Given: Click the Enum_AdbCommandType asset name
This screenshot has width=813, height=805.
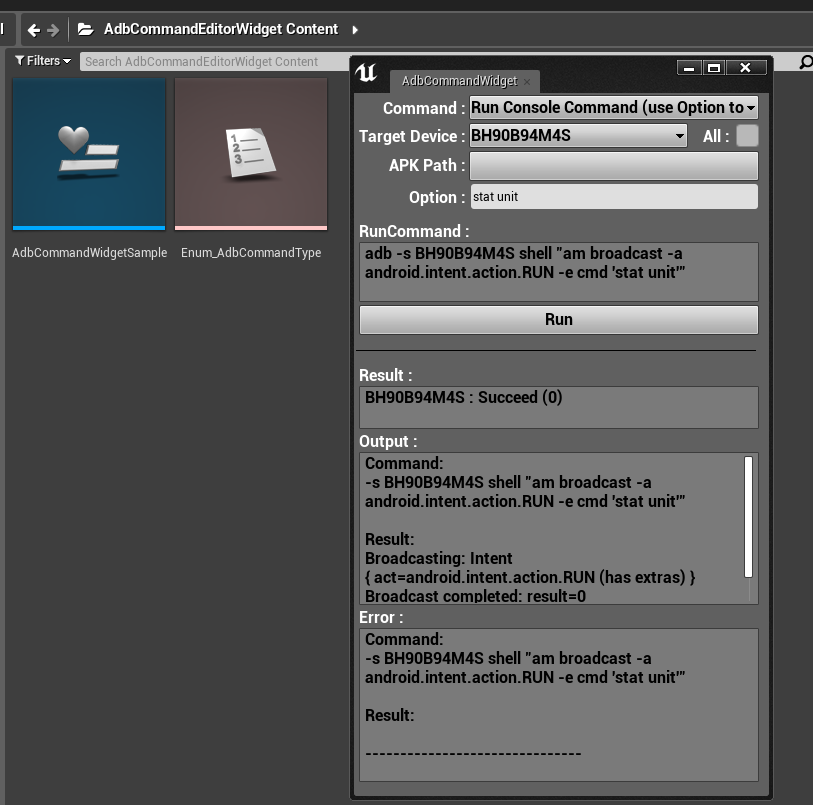Looking at the screenshot, I should (x=251, y=252).
